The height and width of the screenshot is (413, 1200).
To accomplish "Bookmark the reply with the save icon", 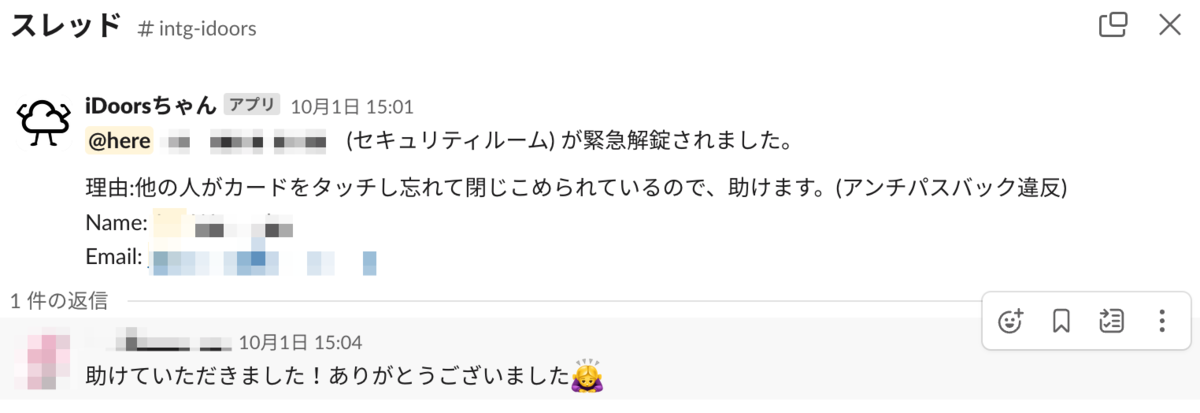I will click(1062, 321).
